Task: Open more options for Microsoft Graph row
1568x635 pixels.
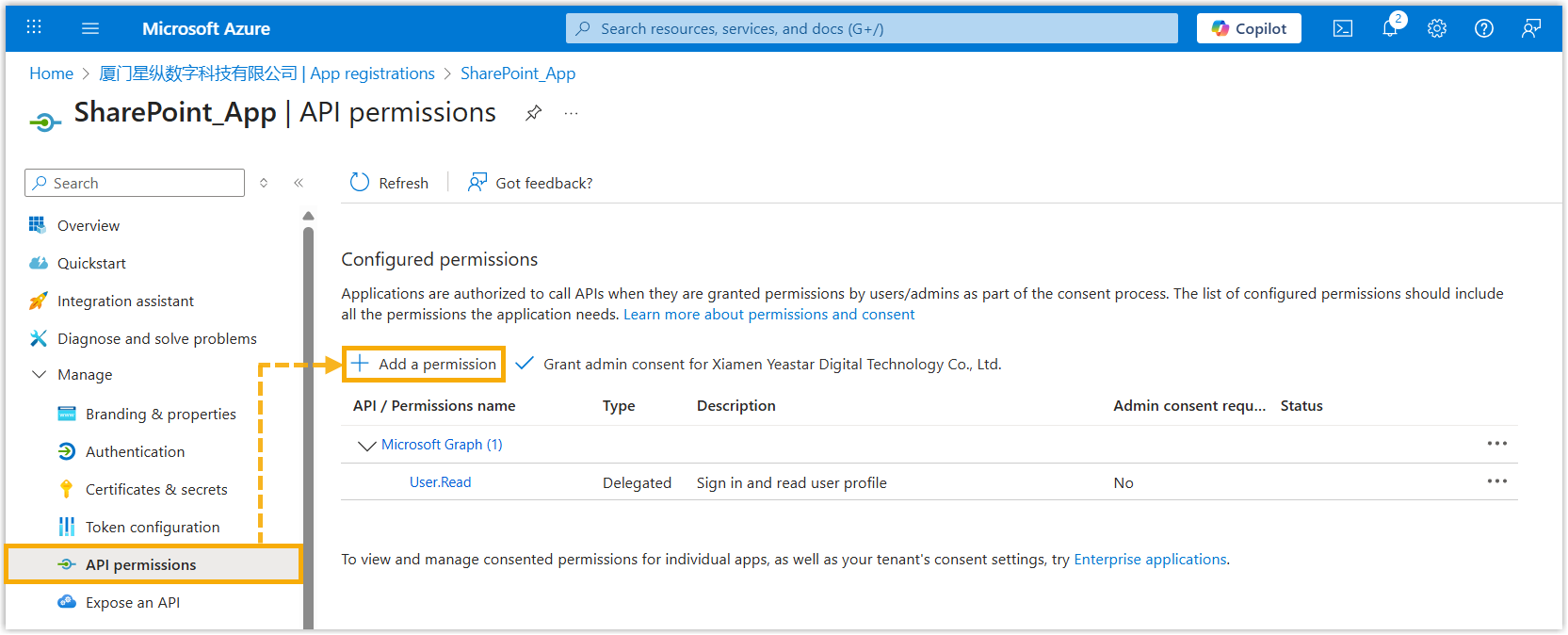Action: (1496, 444)
